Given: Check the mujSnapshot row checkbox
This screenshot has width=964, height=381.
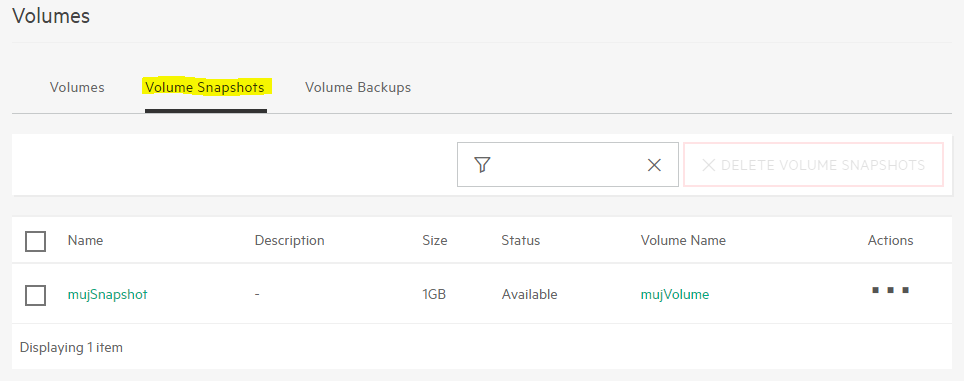Looking at the screenshot, I should tap(36, 295).
